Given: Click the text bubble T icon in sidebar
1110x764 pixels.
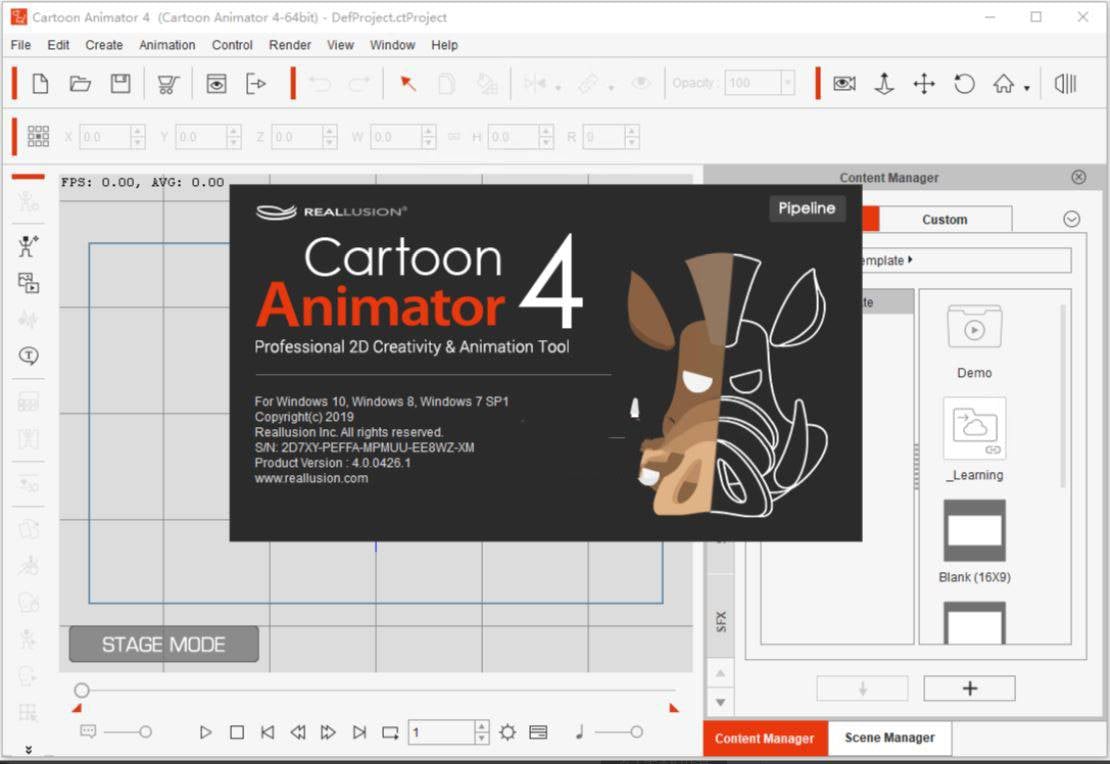Looking at the screenshot, I should 28,355.
